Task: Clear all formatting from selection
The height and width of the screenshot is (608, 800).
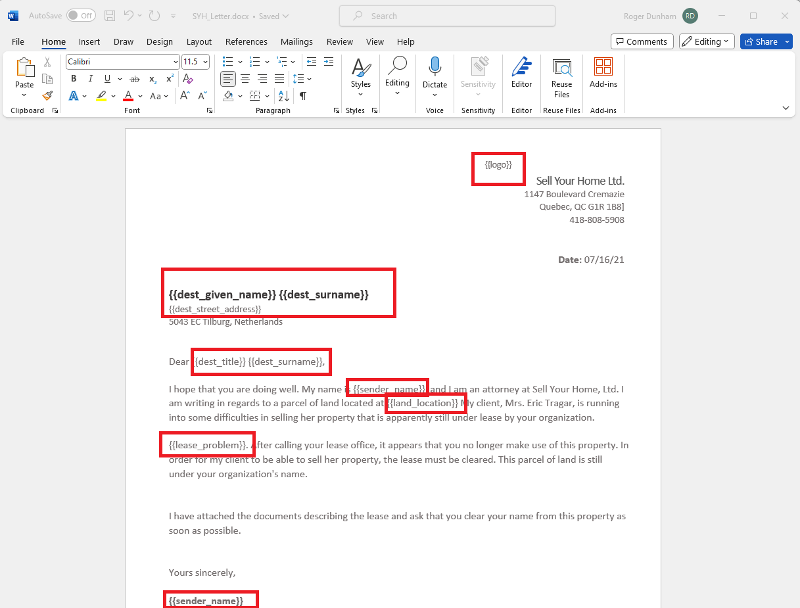Action: click(x=188, y=79)
